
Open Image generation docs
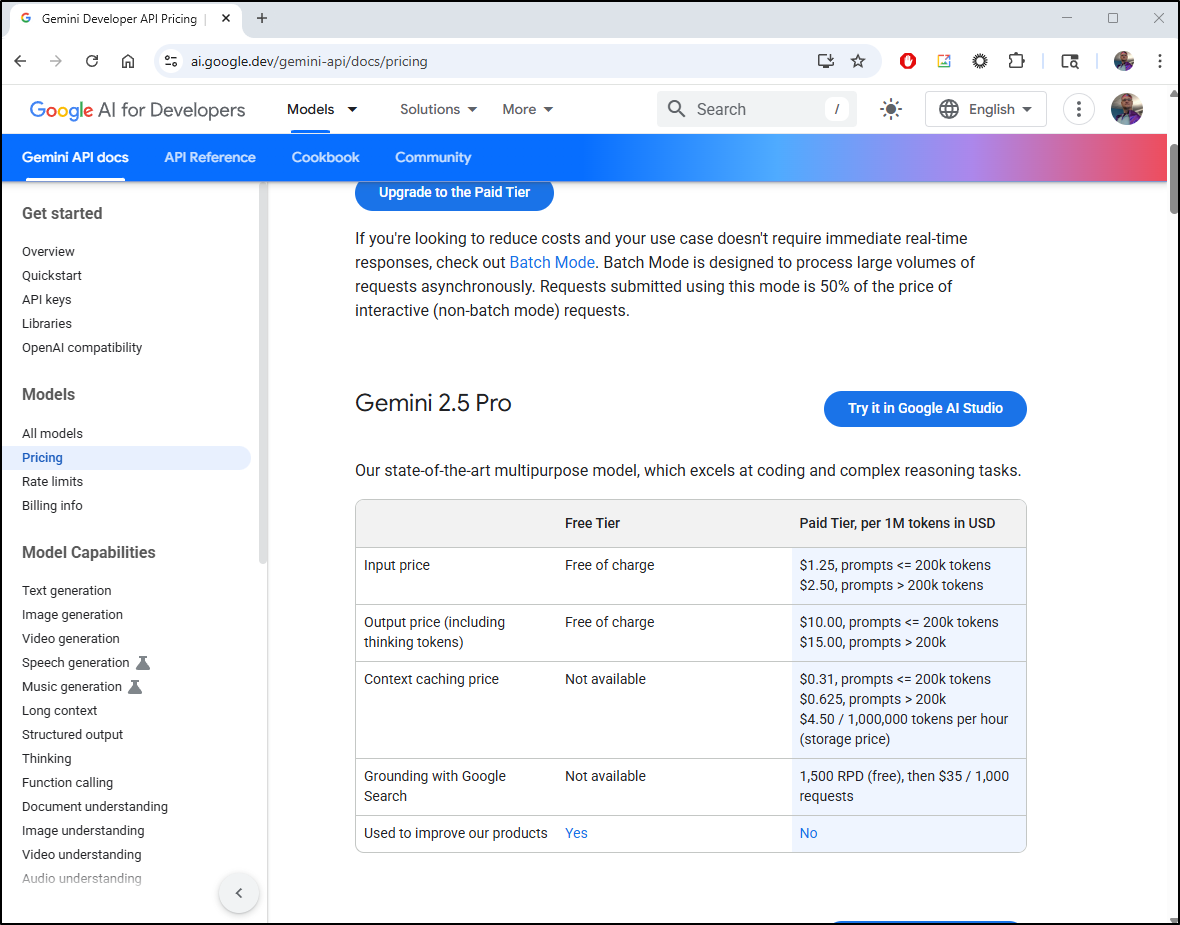coord(72,615)
